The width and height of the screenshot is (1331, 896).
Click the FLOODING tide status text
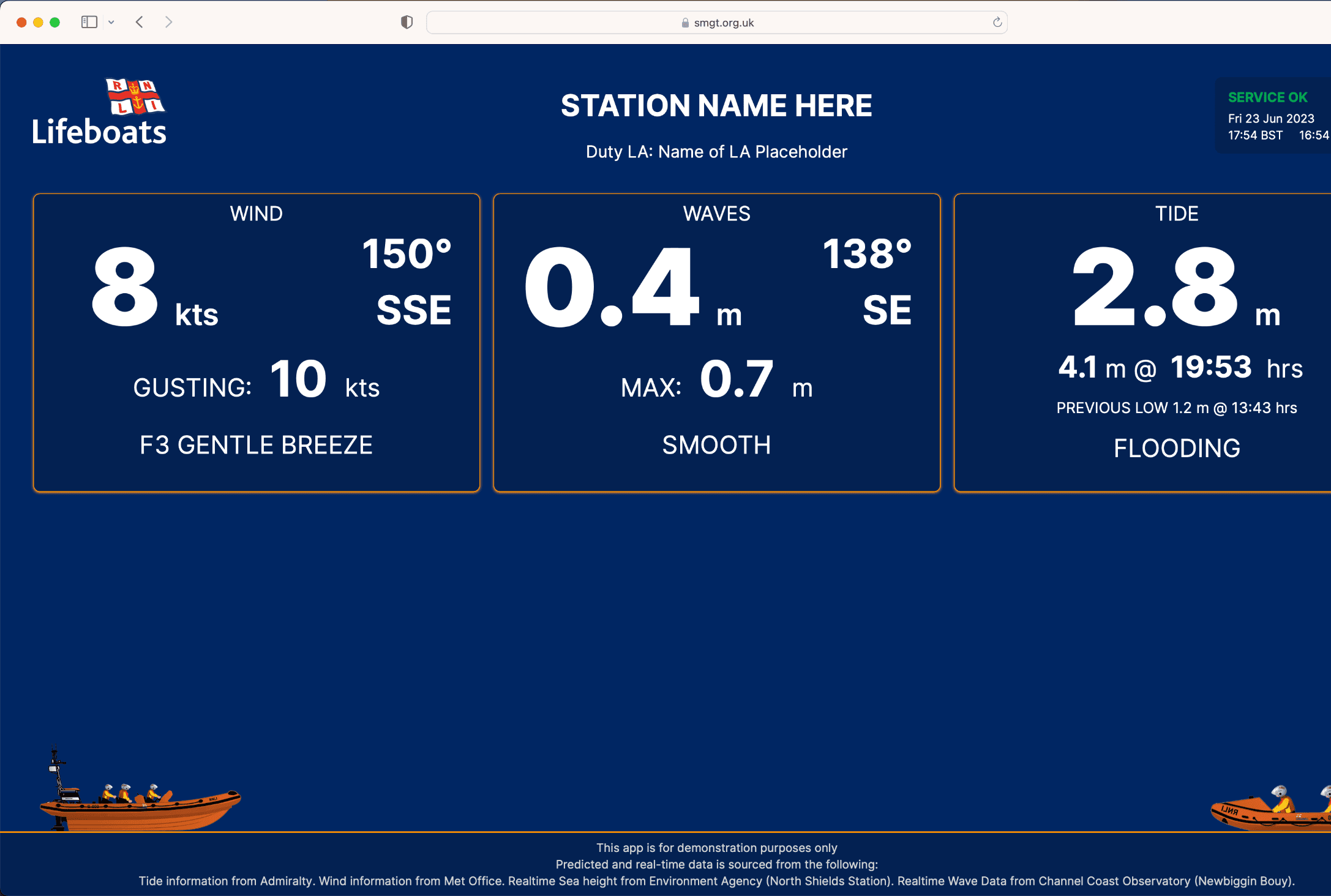click(1176, 448)
